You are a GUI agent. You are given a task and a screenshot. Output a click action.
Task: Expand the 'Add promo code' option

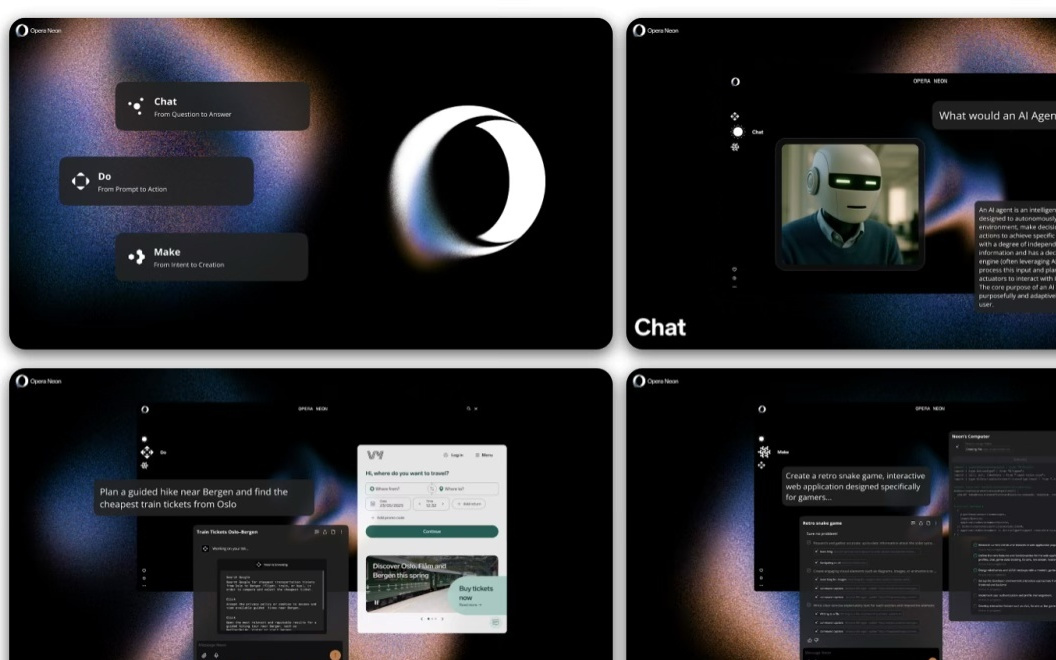[388, 518]
